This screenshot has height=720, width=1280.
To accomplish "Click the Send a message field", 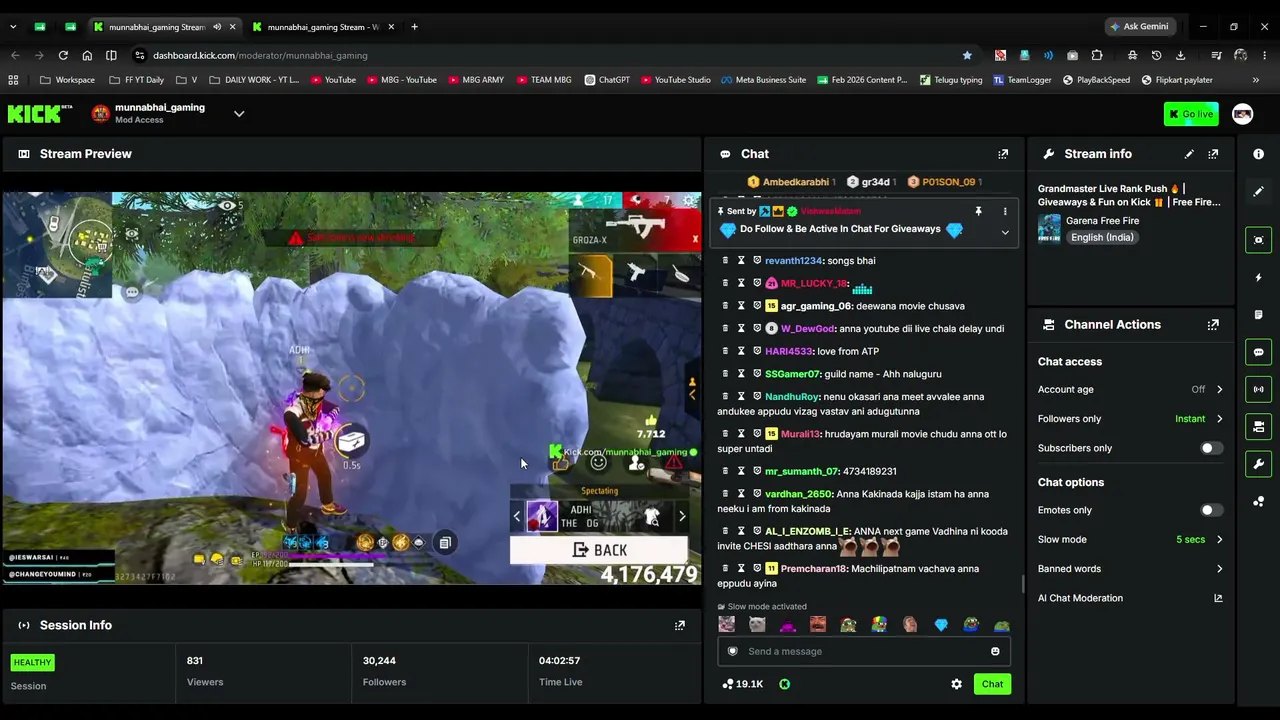I will [864, 652].
